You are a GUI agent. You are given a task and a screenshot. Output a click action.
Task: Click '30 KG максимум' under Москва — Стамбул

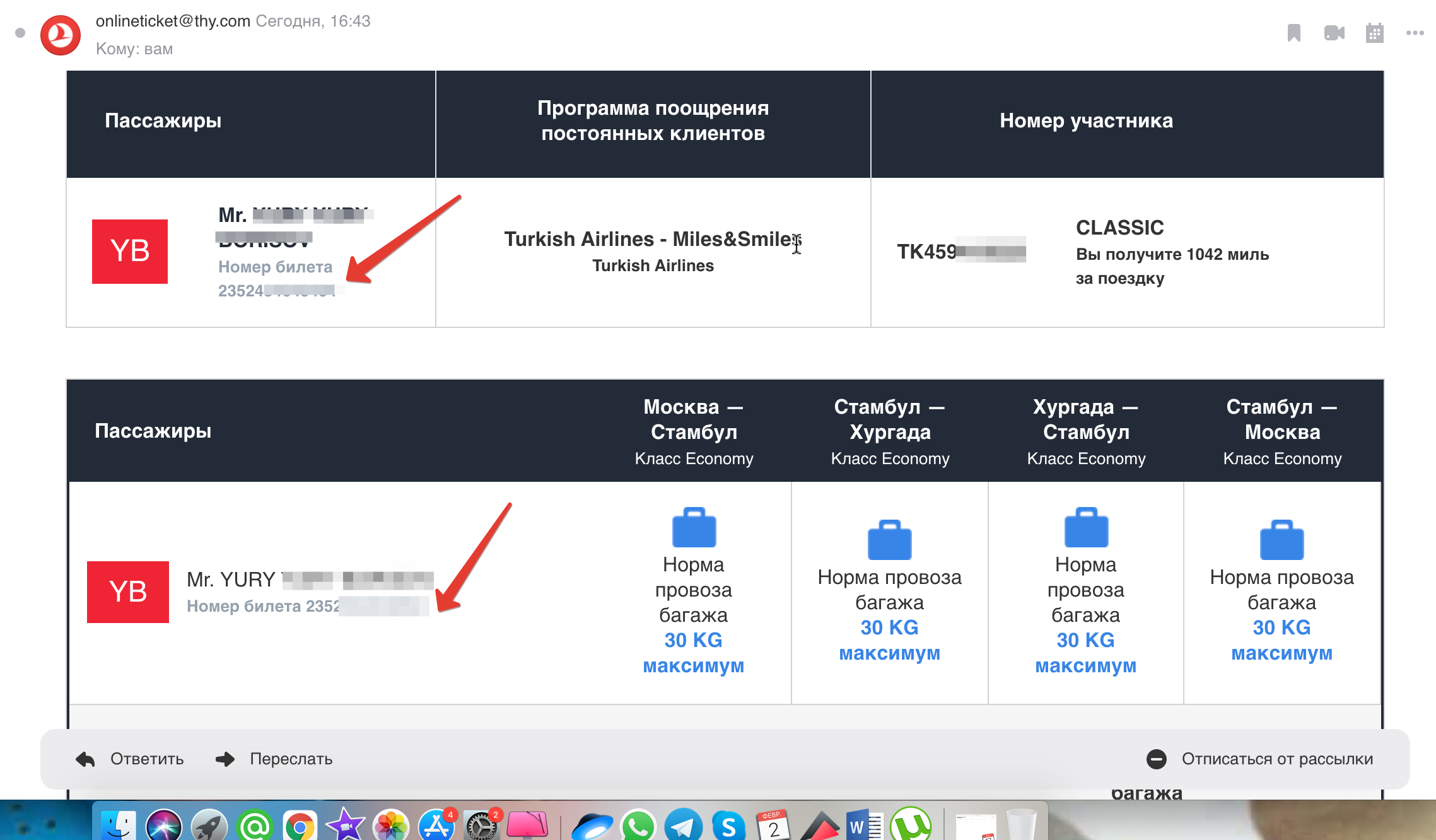tap(694, 653)
